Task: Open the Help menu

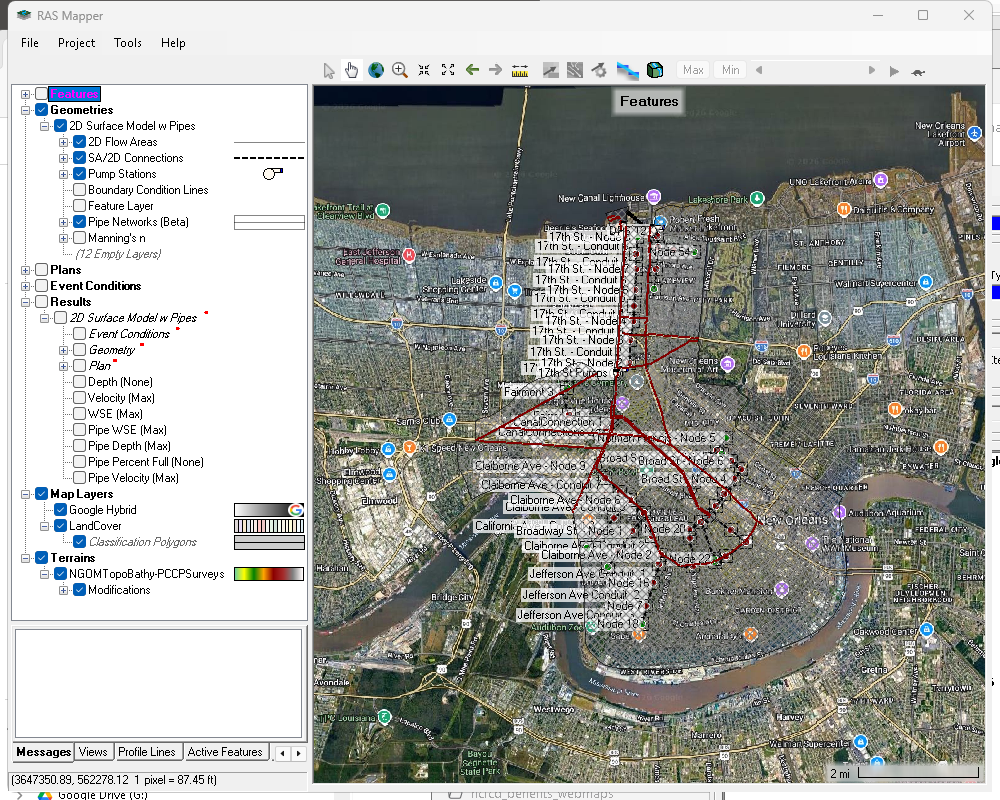Action: click(173, 43)
